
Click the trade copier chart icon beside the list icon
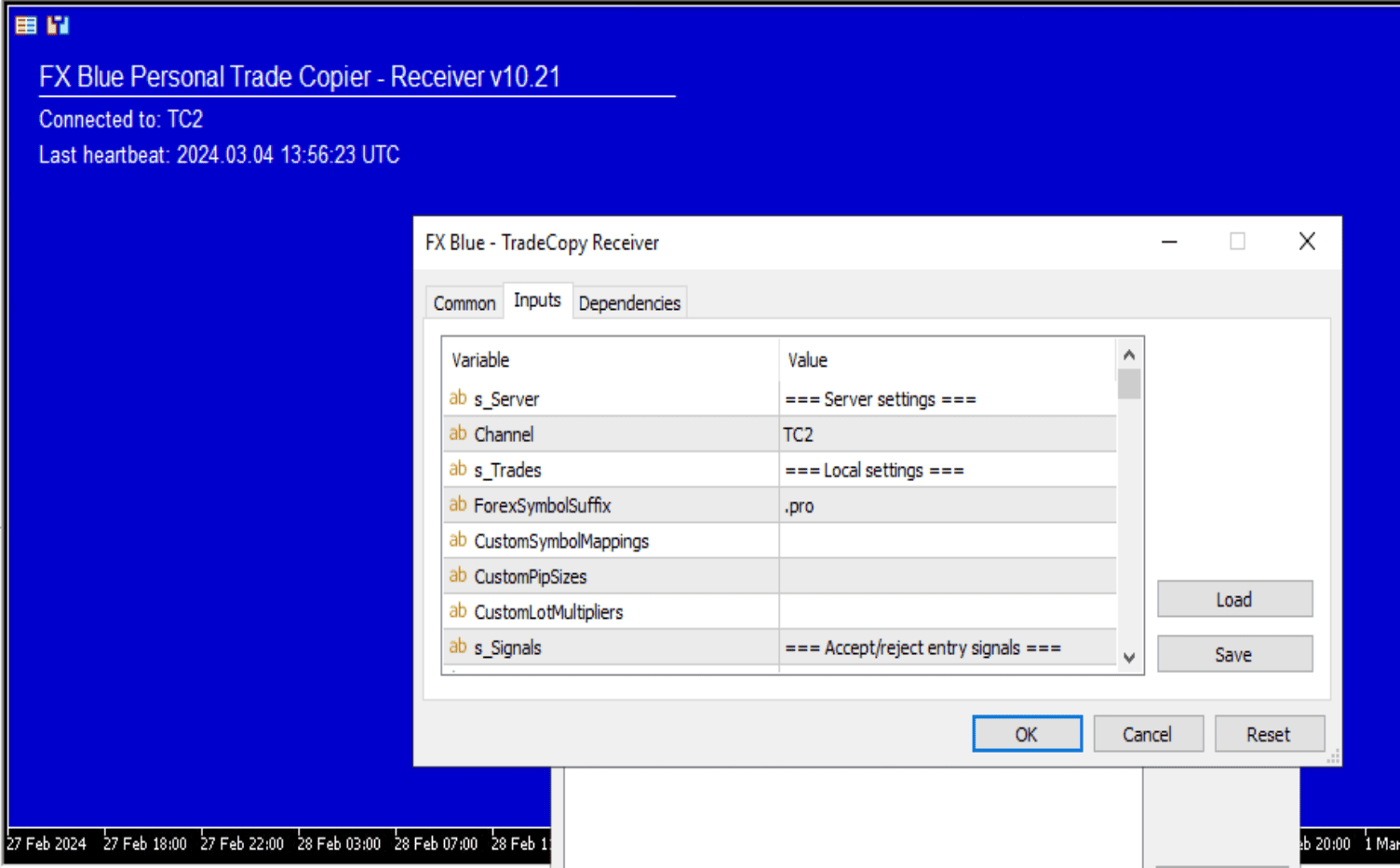click(56, 25)
